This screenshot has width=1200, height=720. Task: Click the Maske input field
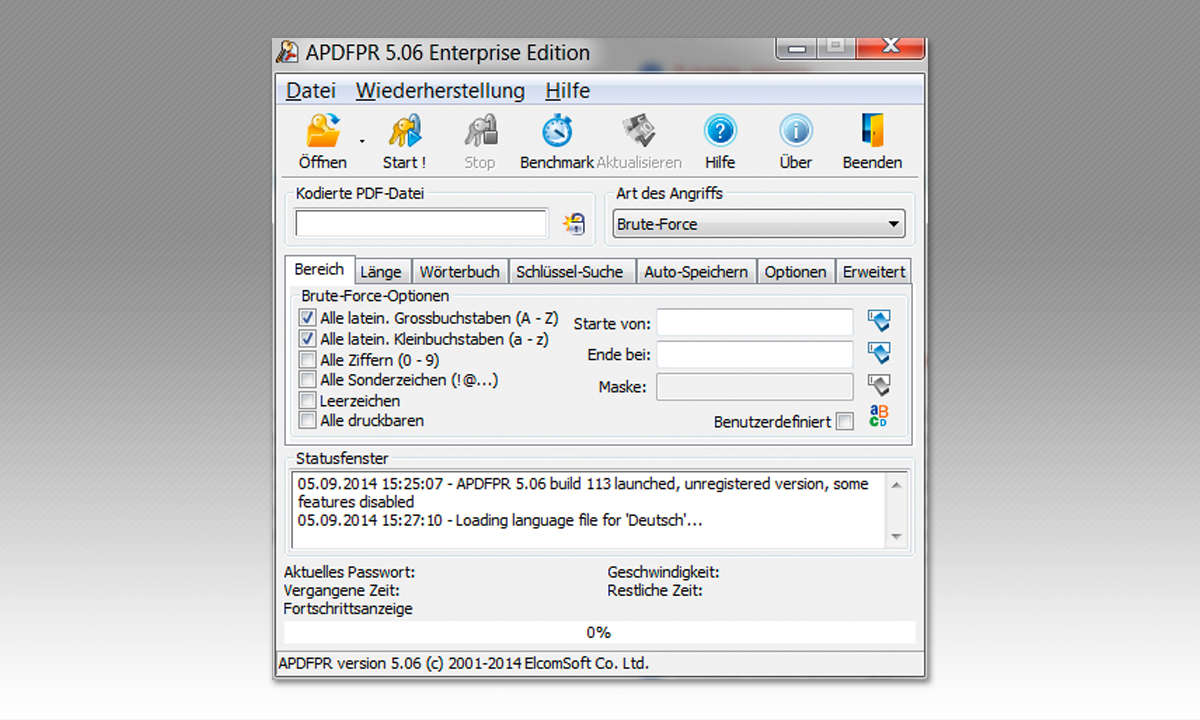755,386
